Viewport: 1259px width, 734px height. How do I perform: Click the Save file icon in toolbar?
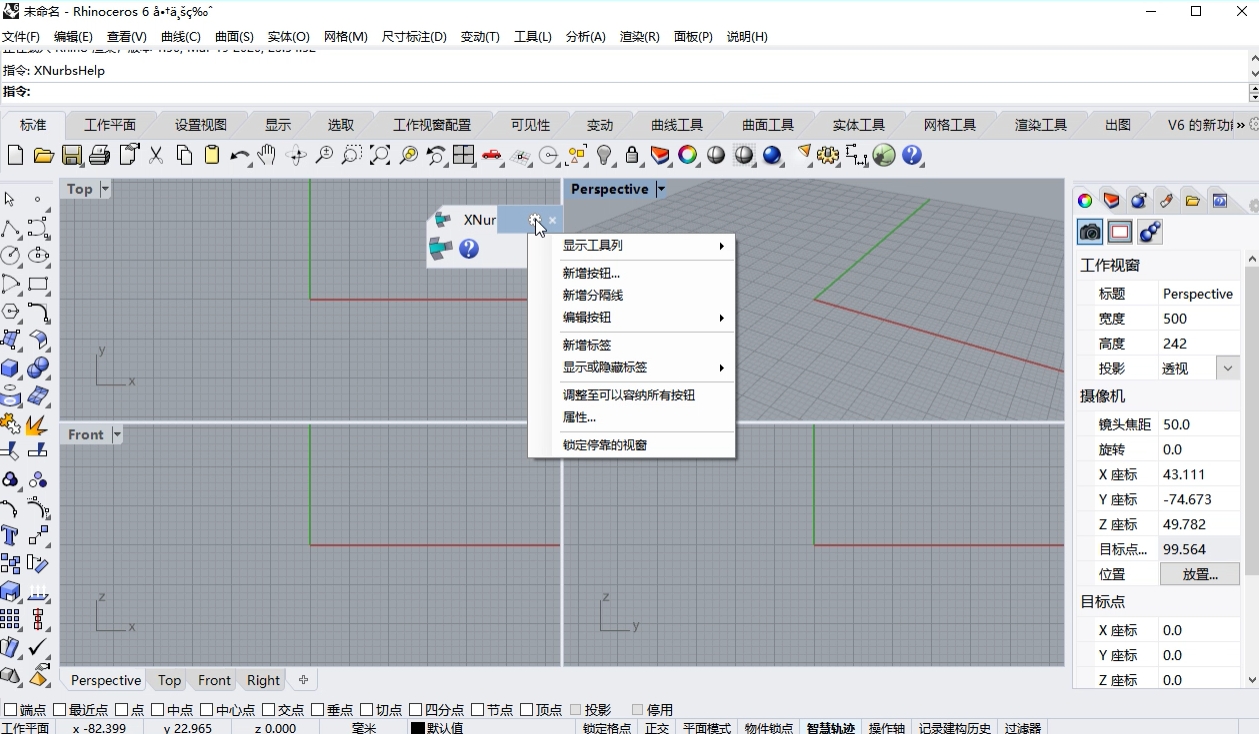[71, 155]
